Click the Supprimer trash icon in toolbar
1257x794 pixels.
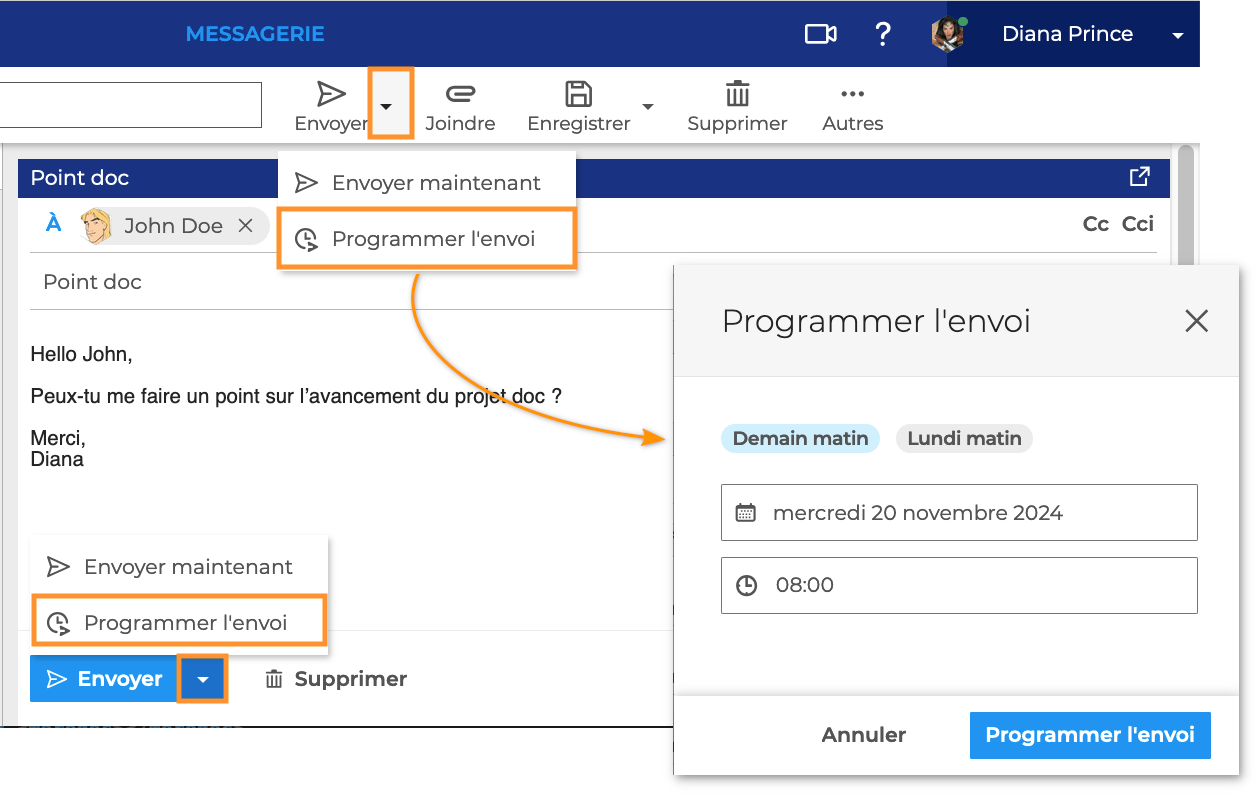pyautogui.click(x=737, y=94)
